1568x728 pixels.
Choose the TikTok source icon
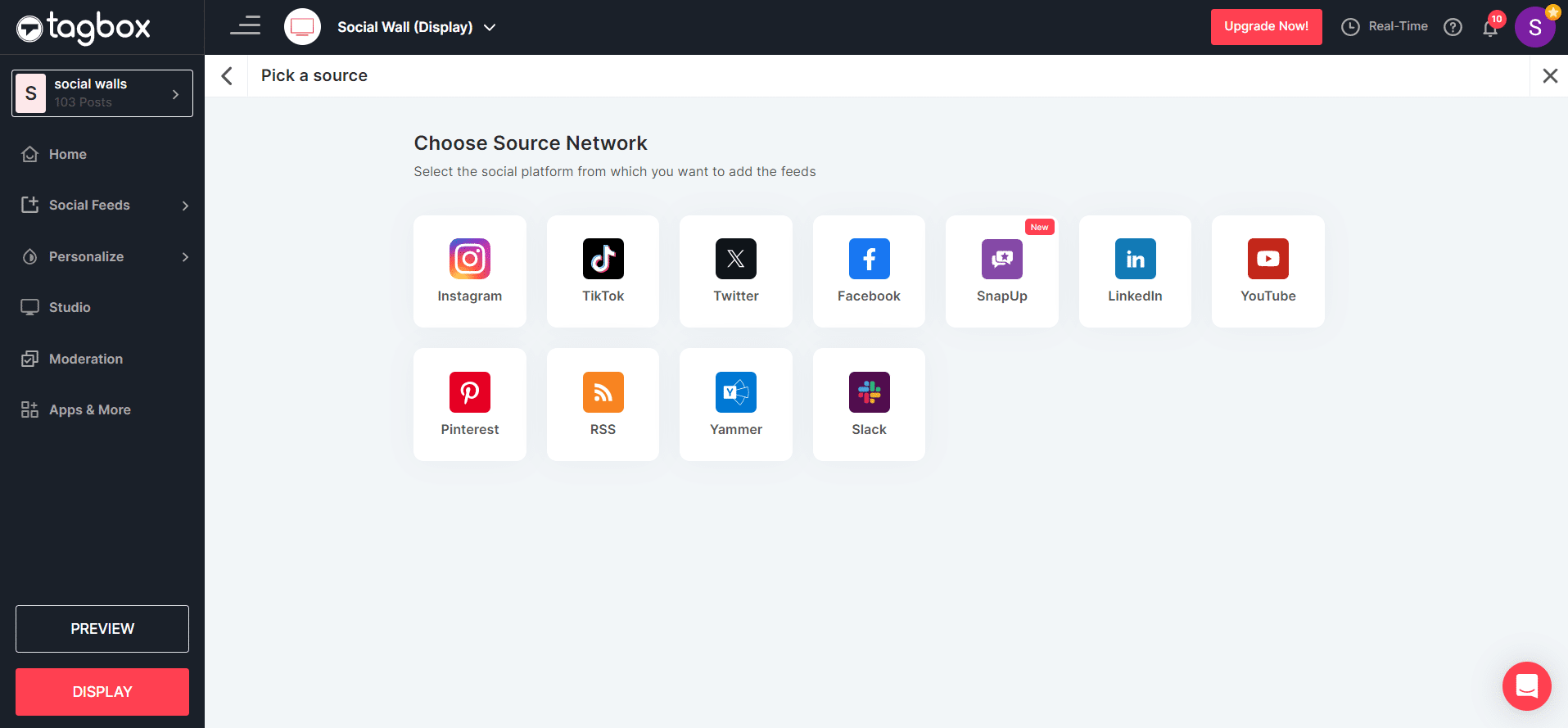[603, 271]
